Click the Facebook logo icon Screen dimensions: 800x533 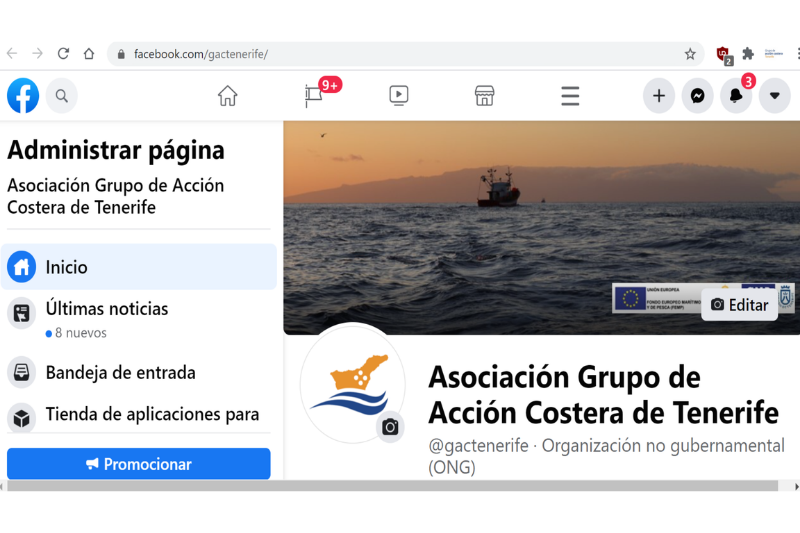pyautogui.click(x=23, y=96)
